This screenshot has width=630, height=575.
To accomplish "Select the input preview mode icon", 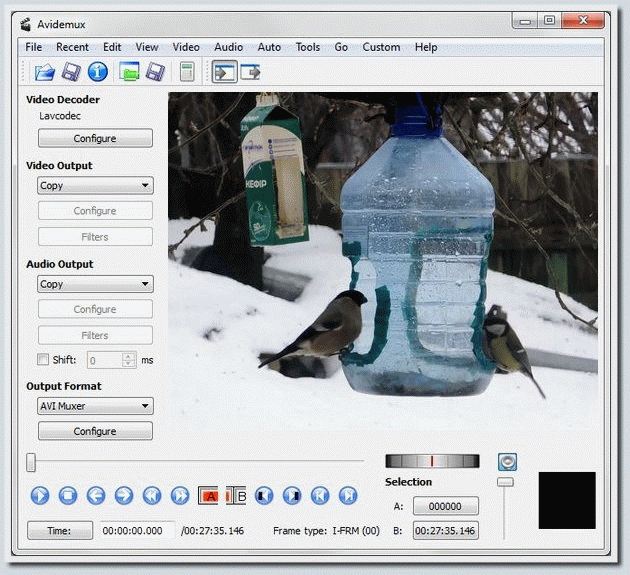I will [224, 72].
